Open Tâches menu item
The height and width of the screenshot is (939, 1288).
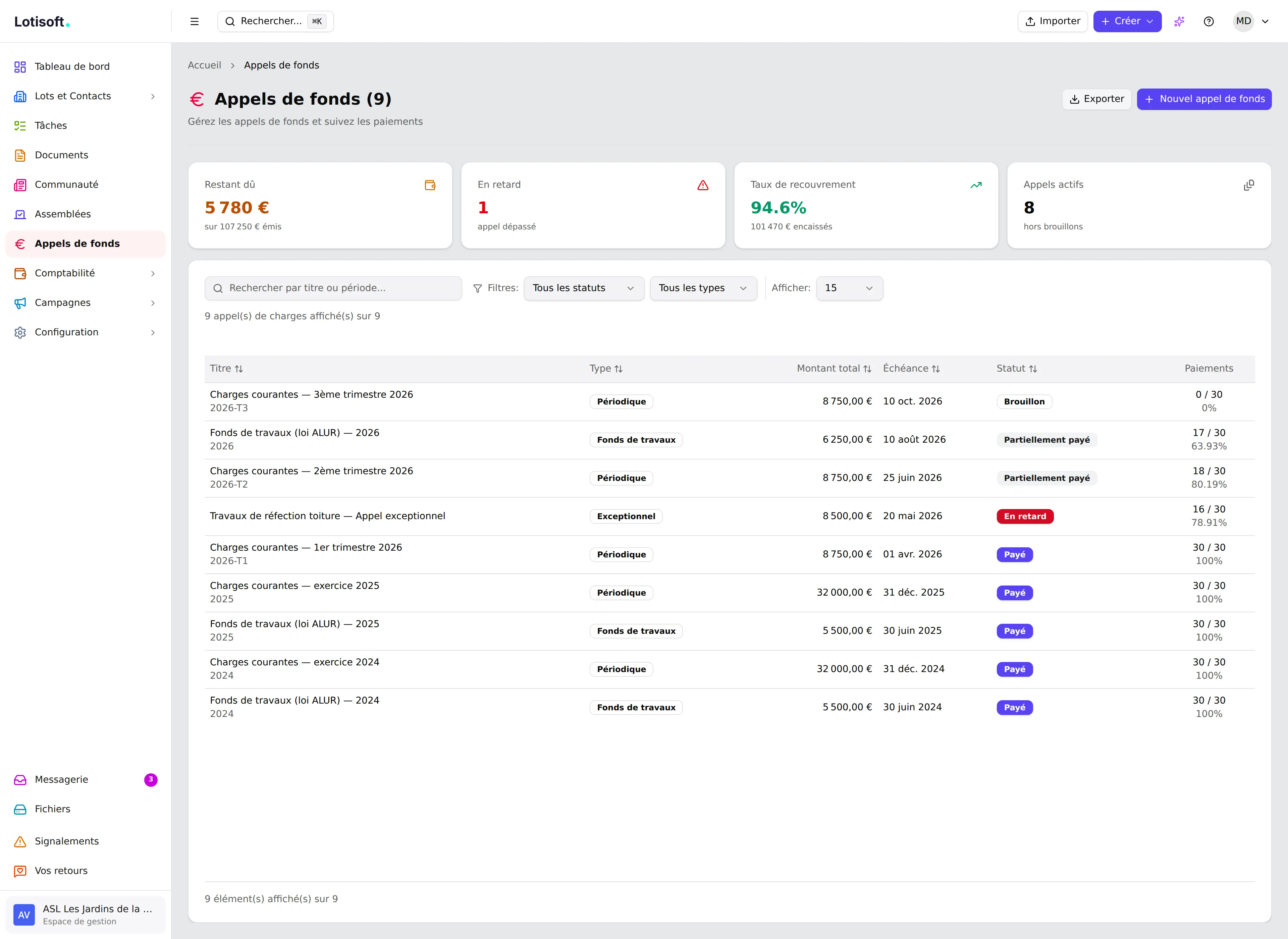point(85,126)
